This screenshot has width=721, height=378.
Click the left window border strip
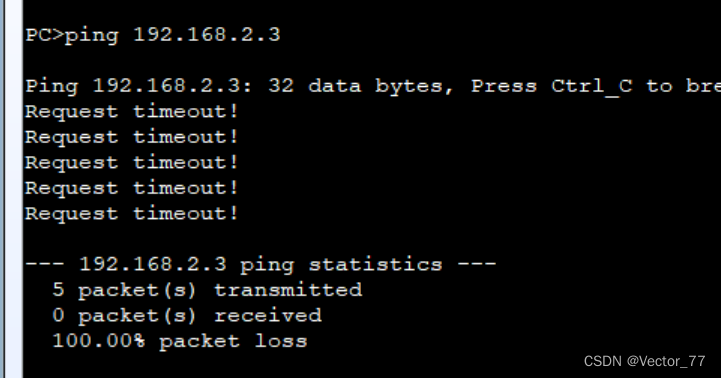pyautogui.click(x=12, y=189)
